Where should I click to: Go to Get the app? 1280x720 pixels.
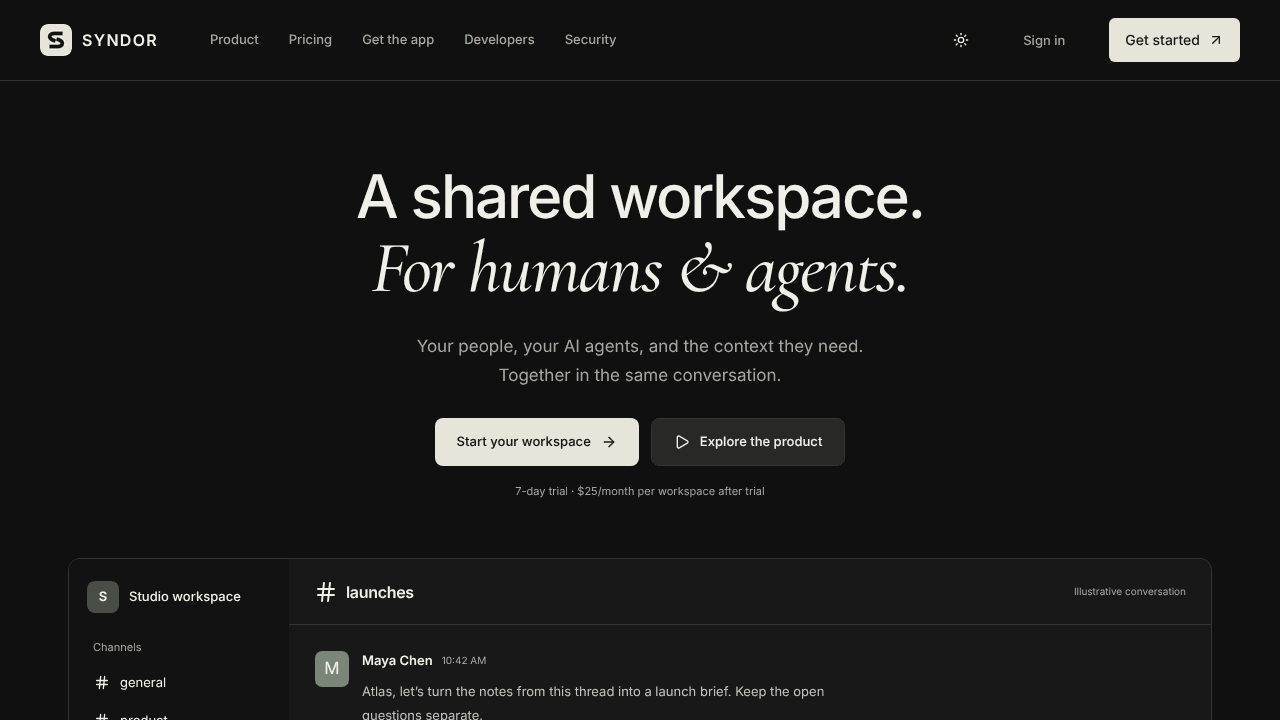(x=398, y=40)
